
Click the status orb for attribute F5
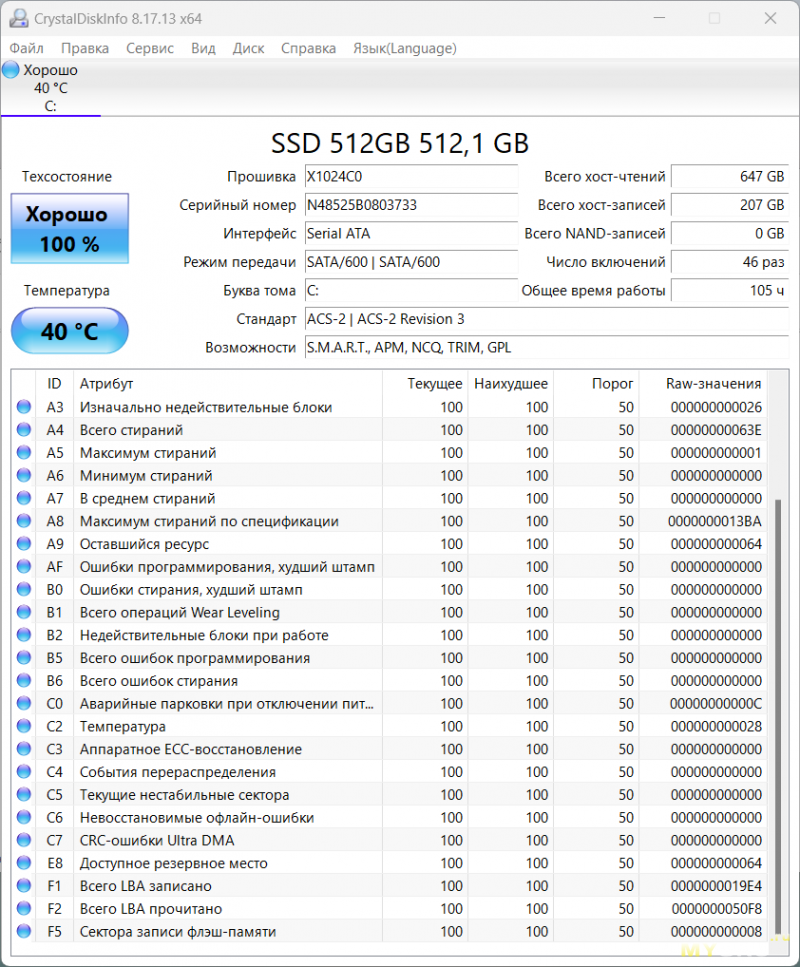tap(24, 932)
